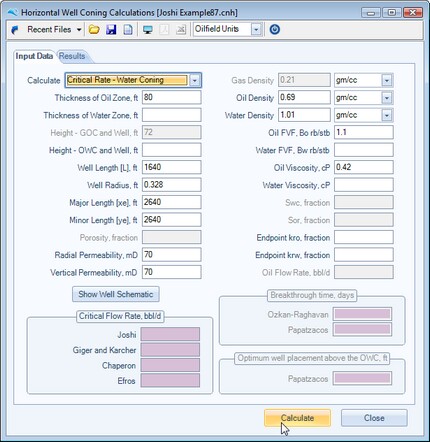Click the blue monitor screen icon

click(147, 30)
